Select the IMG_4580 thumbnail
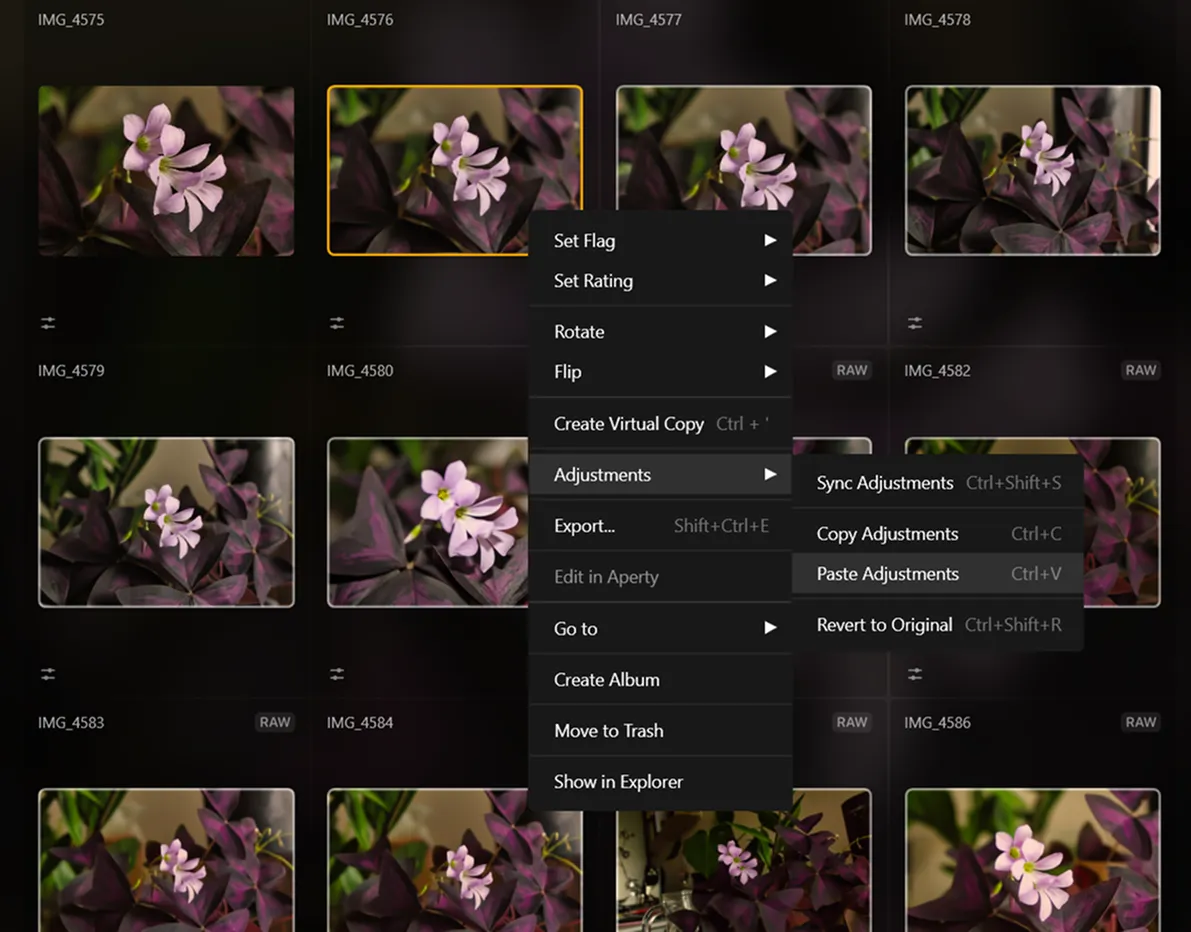The width and height of the screenshot is (1191, 932). (x=428, y=522)
